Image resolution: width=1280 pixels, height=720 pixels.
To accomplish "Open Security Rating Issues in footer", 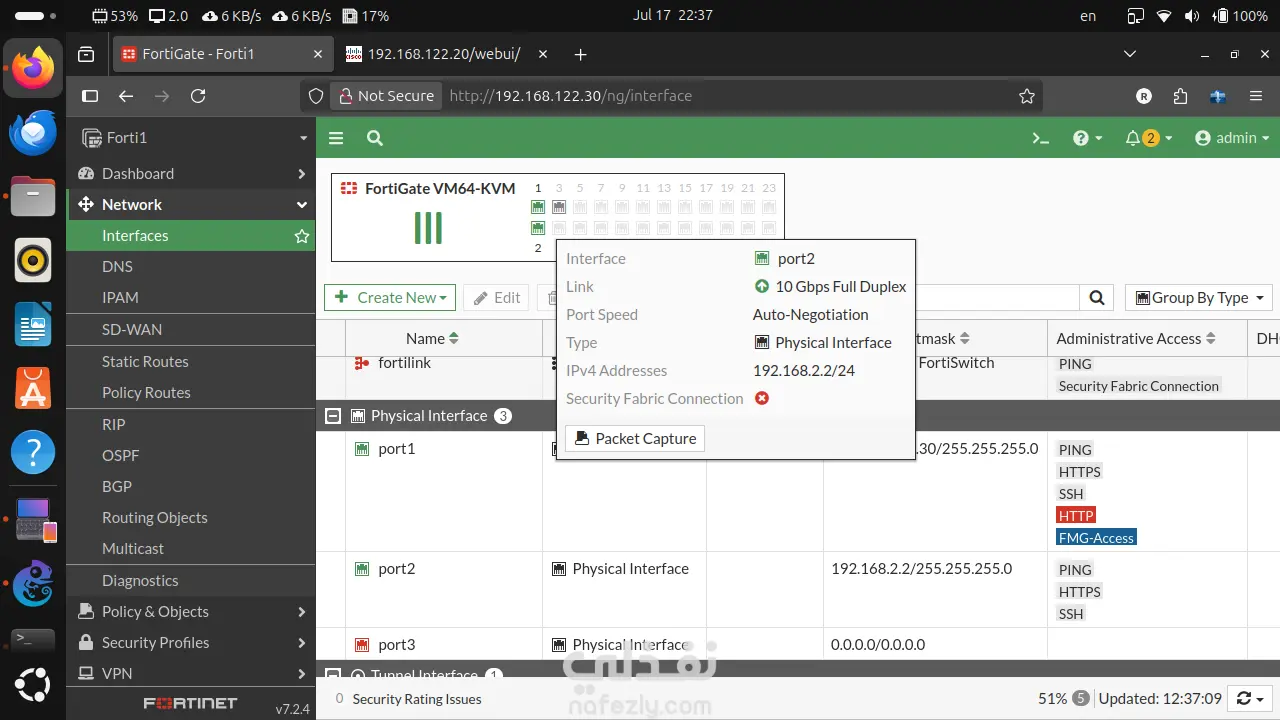I will tap(408, 699).
